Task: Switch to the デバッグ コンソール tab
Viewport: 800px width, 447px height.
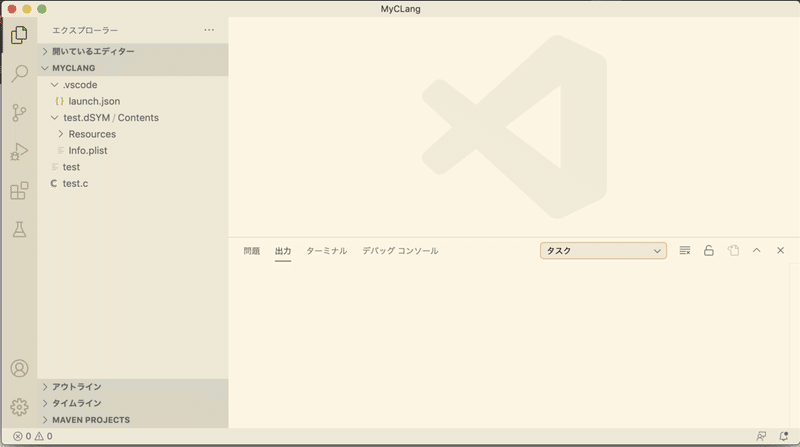Action: (400, 251)
